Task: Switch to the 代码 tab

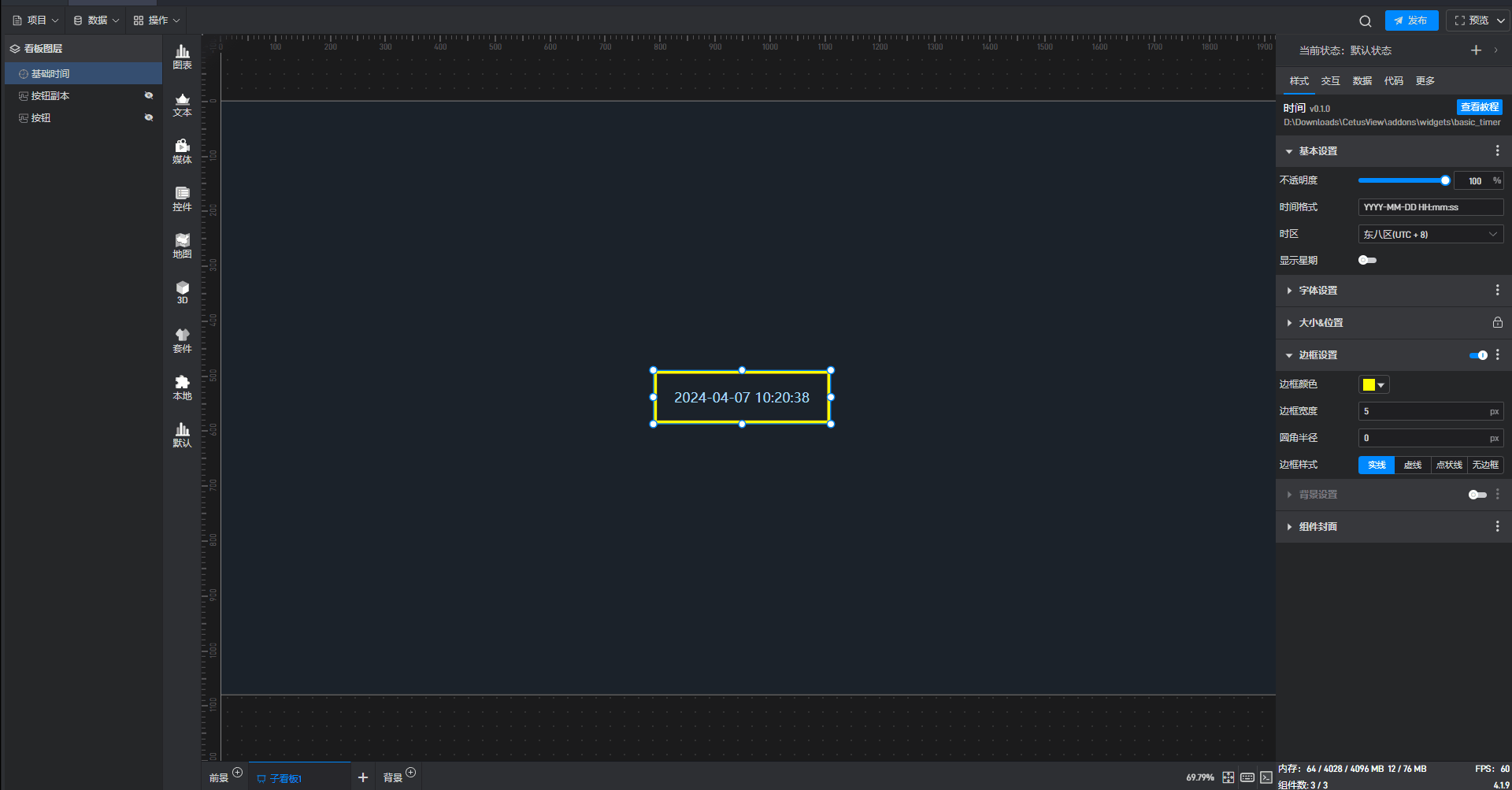Action: point(1393,81)
